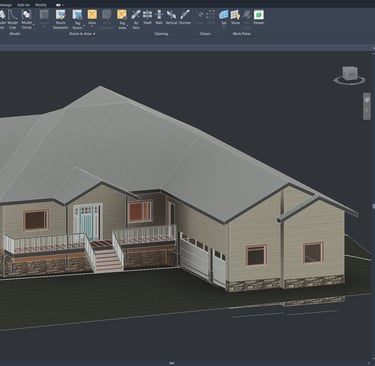Click the Tag Room tool
The width and height of the screenshot is (375, 366).
click(77, 19)
